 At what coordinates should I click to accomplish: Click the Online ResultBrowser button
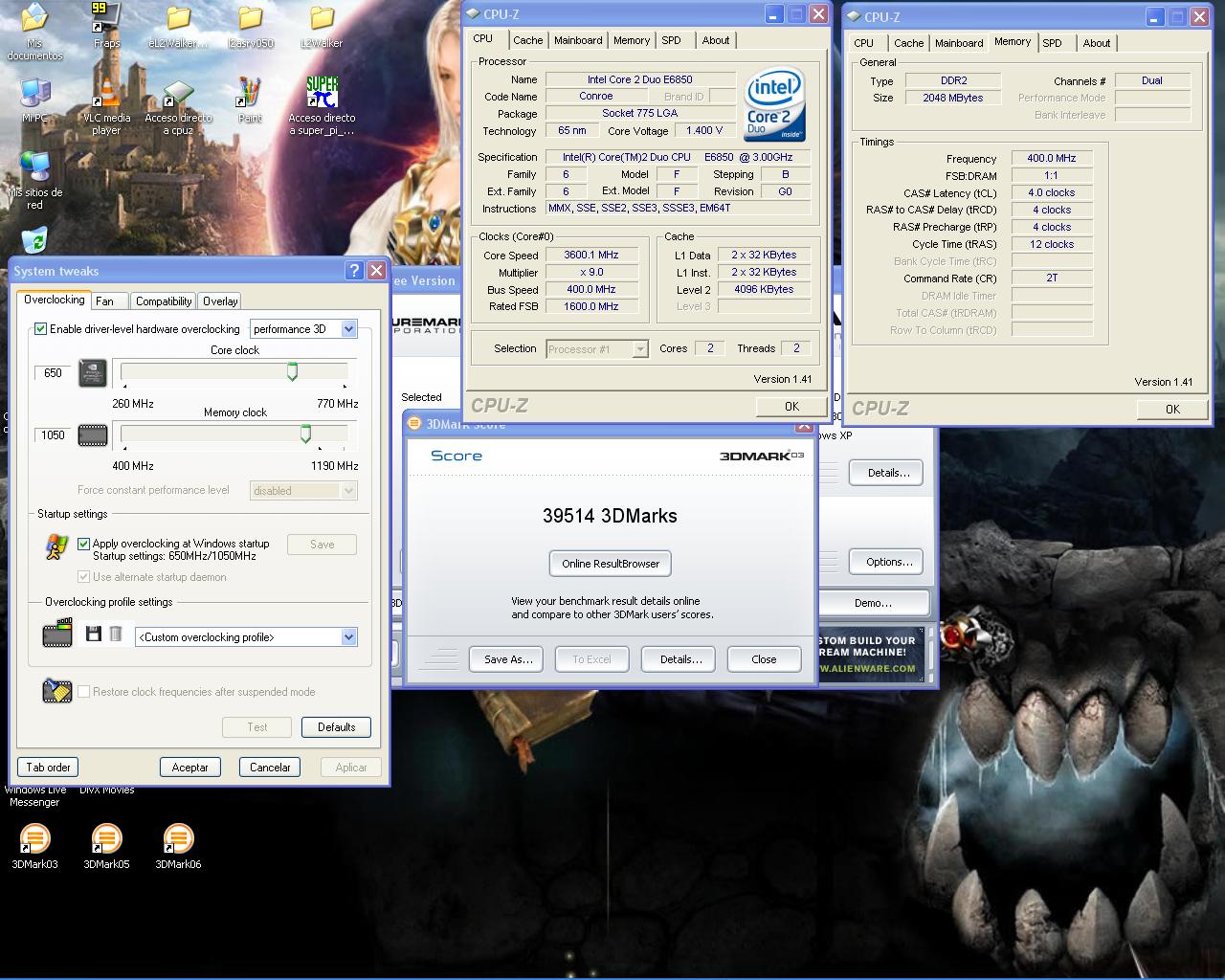tap(611, 564)
